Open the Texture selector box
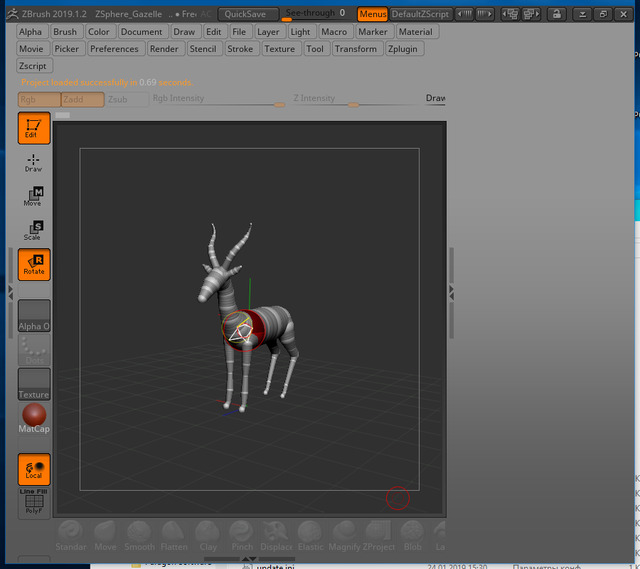This screenshot has width=640, height=569. pyautogui.click(x=33, y=384)
